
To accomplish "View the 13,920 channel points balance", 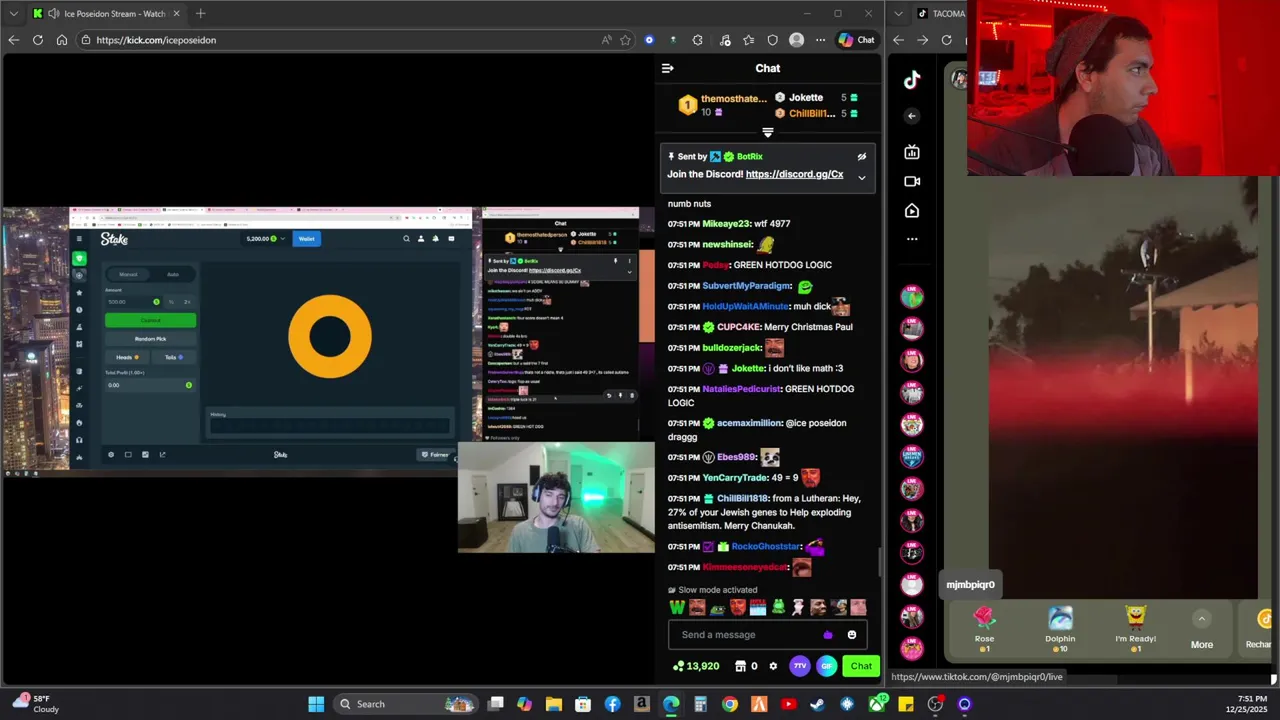I will pos(696,666).
